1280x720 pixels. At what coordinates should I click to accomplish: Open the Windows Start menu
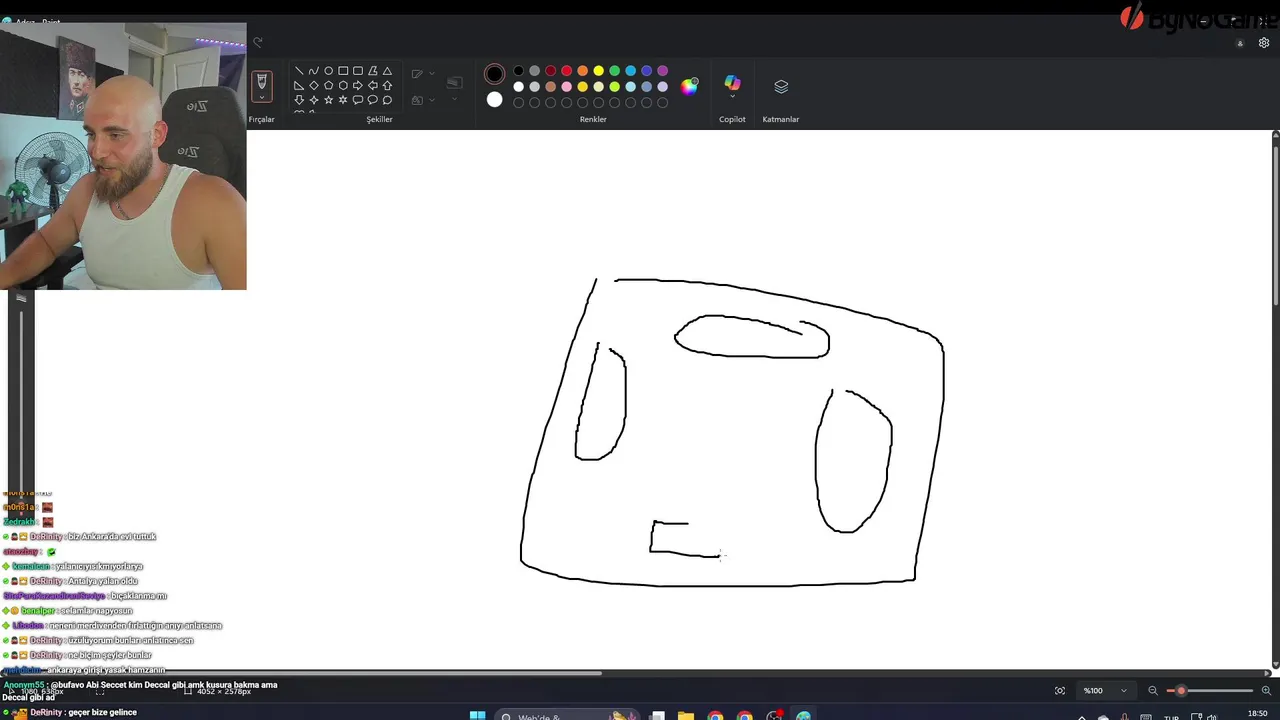click(x=477, y=716)
